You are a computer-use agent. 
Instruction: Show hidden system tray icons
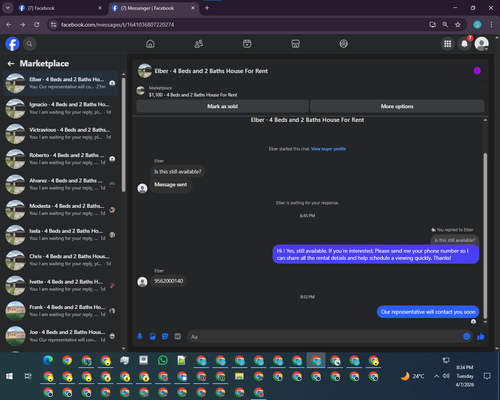pyautogui.click(x=436, y=376)
